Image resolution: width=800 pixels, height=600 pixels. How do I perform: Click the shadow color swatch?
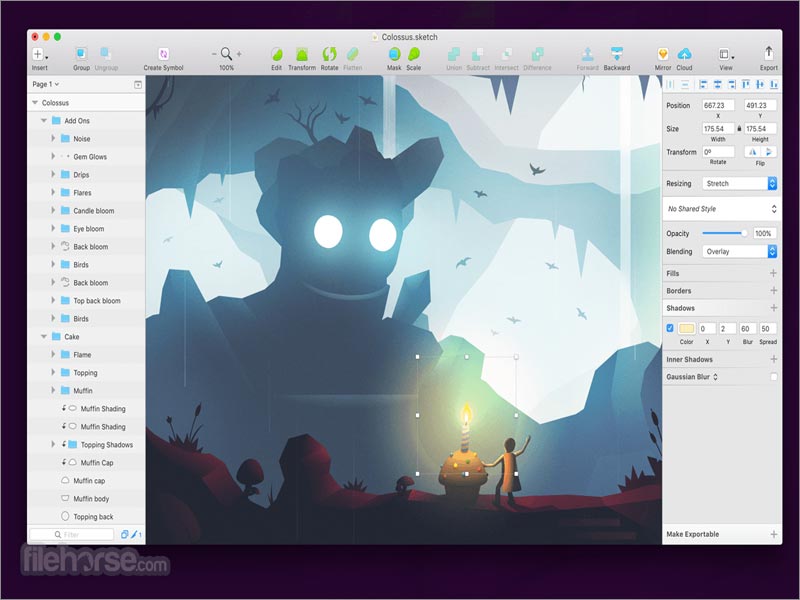click(x=686, y=328)
